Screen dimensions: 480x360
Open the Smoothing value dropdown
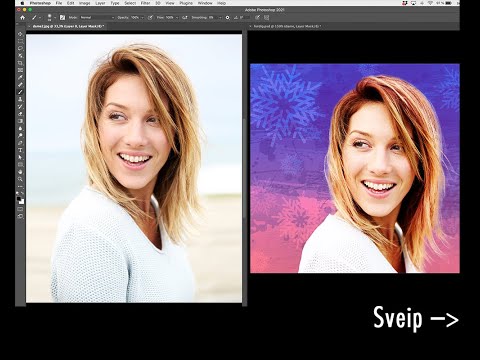(220, 17)
